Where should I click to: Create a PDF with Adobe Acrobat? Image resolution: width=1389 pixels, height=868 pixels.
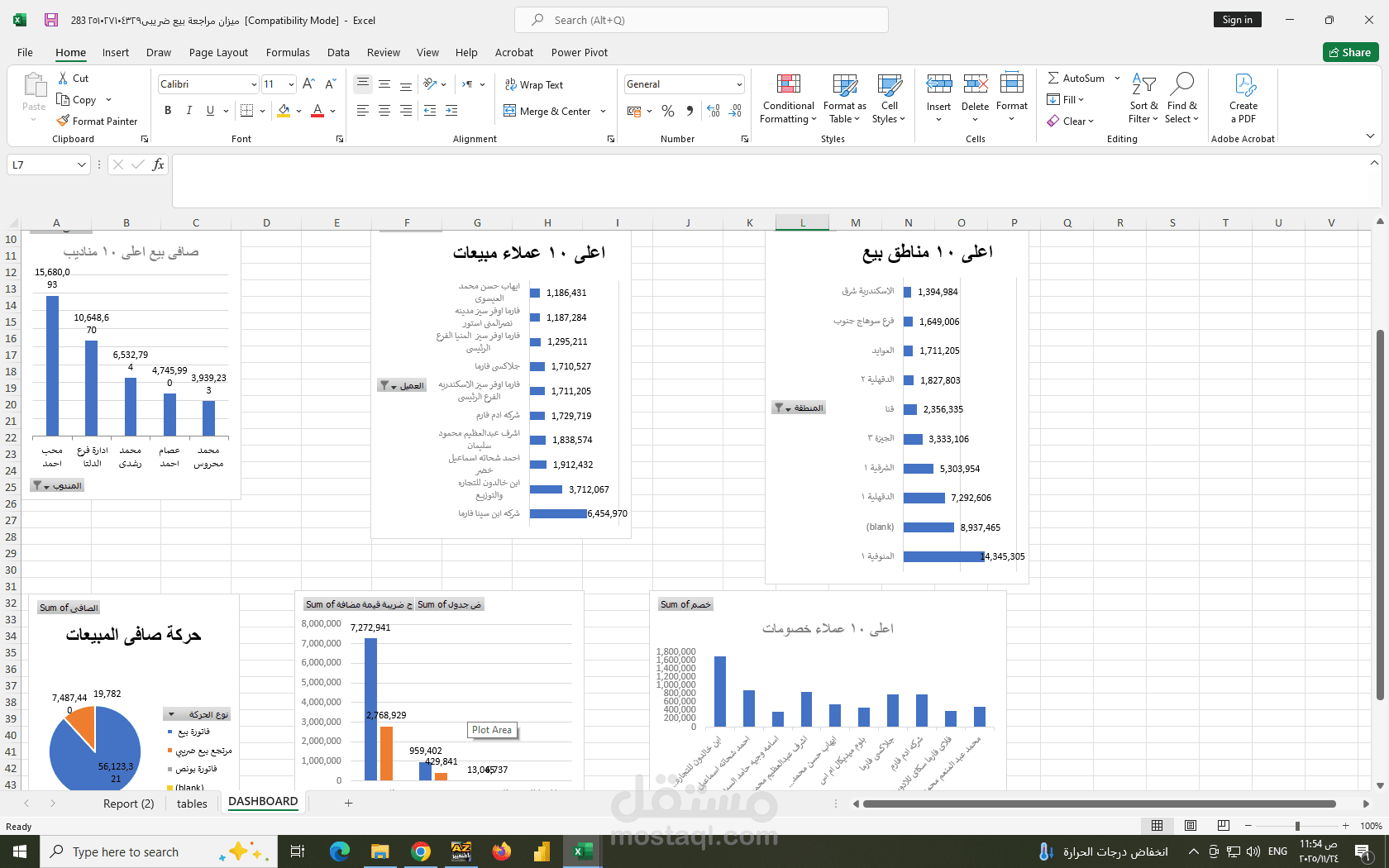point(1243,98)
